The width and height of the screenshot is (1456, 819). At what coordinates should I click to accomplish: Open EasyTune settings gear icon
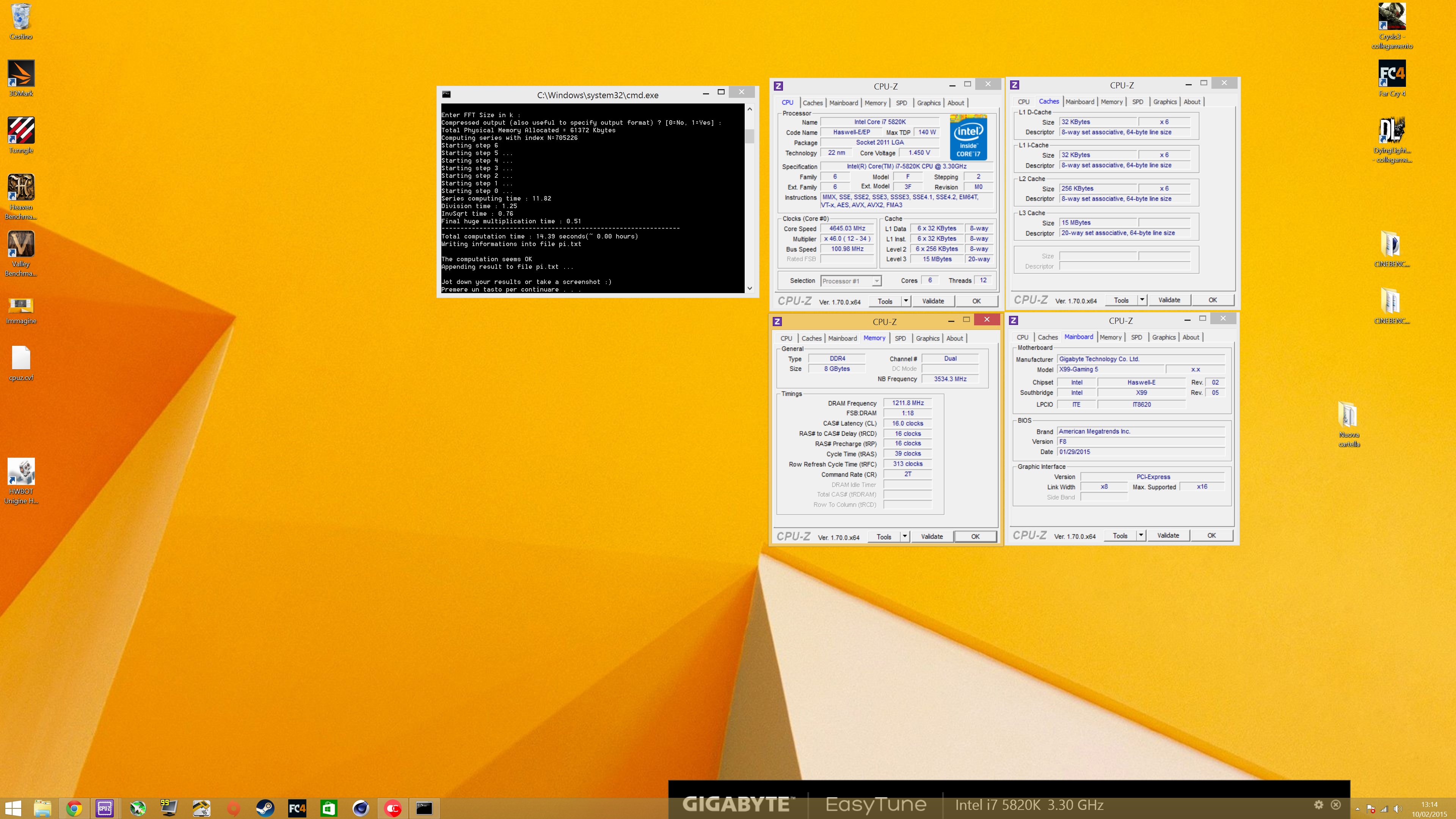click(1319, 804)
